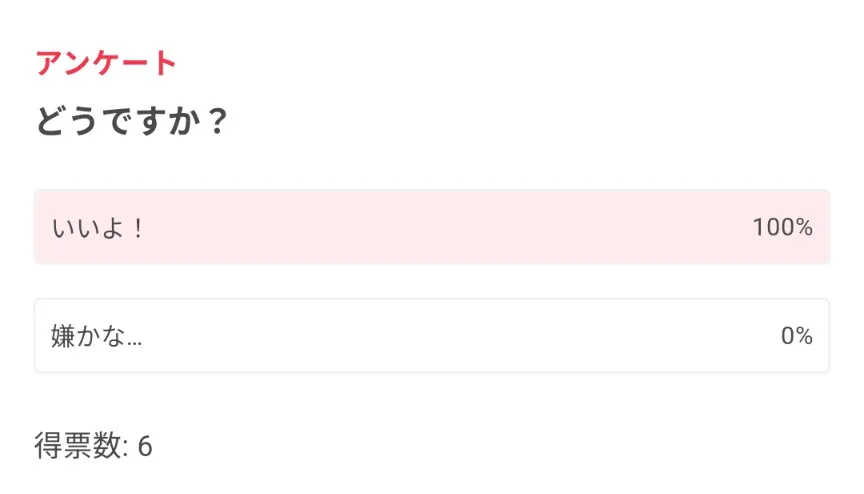This screenshot has height=494, width=864.
Task: Click the question mark in the title
Action: click(219, 123)
